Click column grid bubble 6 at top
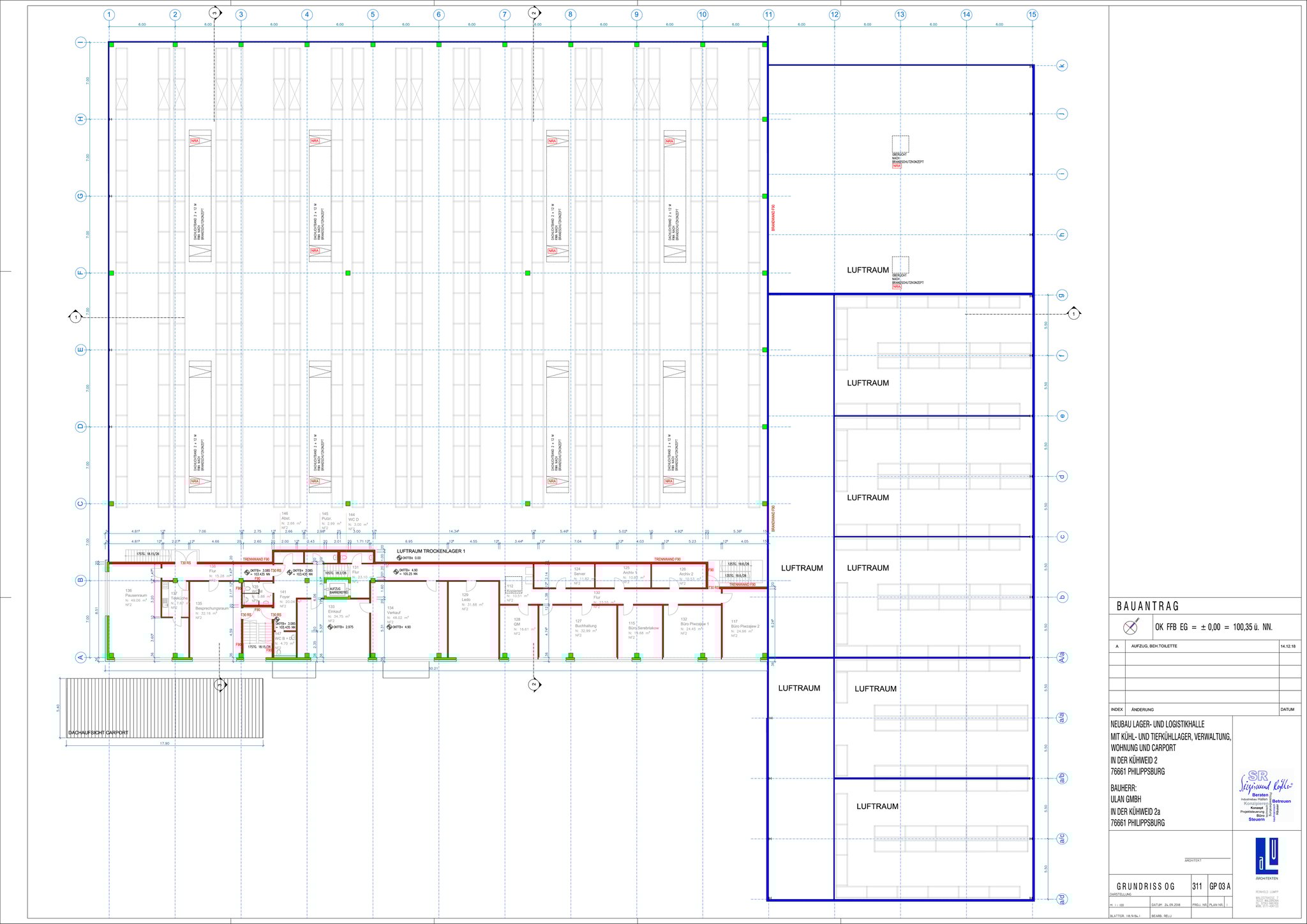1307x924 pixels. pyautogui.click(x=438, y=15)
